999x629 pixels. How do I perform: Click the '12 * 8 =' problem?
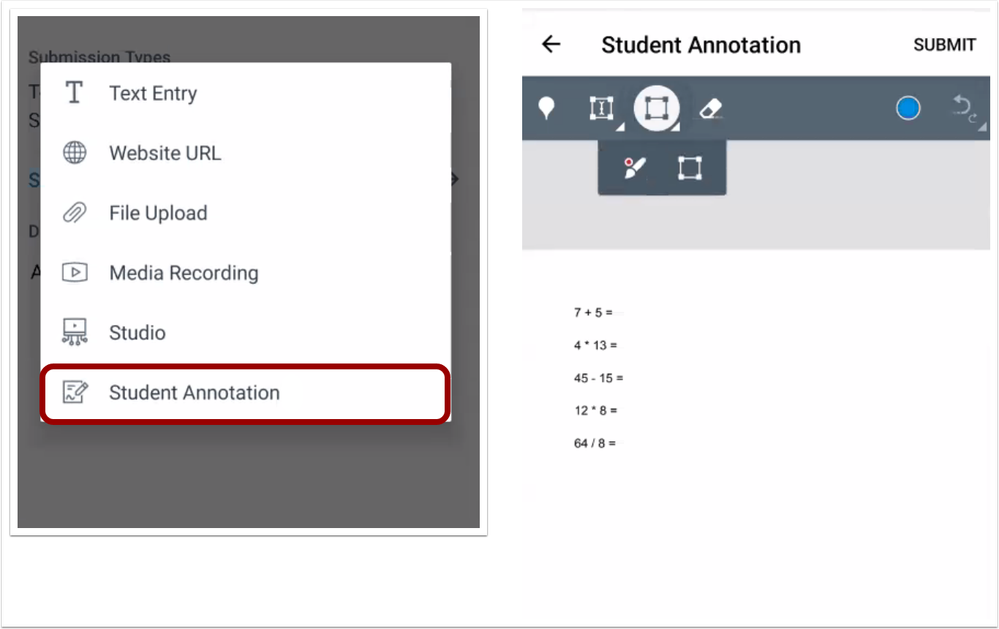[x=595, y=410]
